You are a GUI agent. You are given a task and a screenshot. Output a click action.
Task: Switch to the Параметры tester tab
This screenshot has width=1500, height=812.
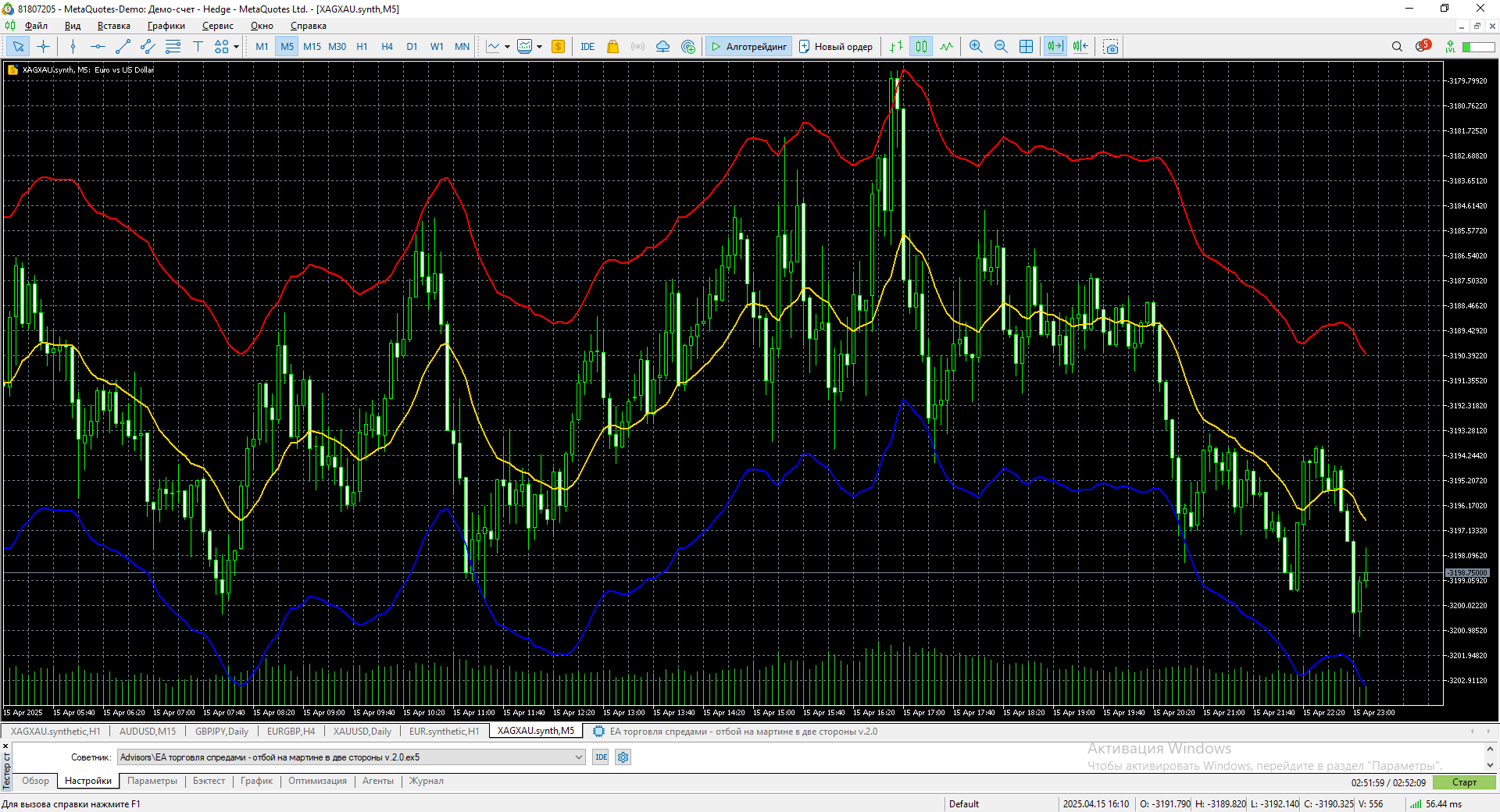pos(152,781)
